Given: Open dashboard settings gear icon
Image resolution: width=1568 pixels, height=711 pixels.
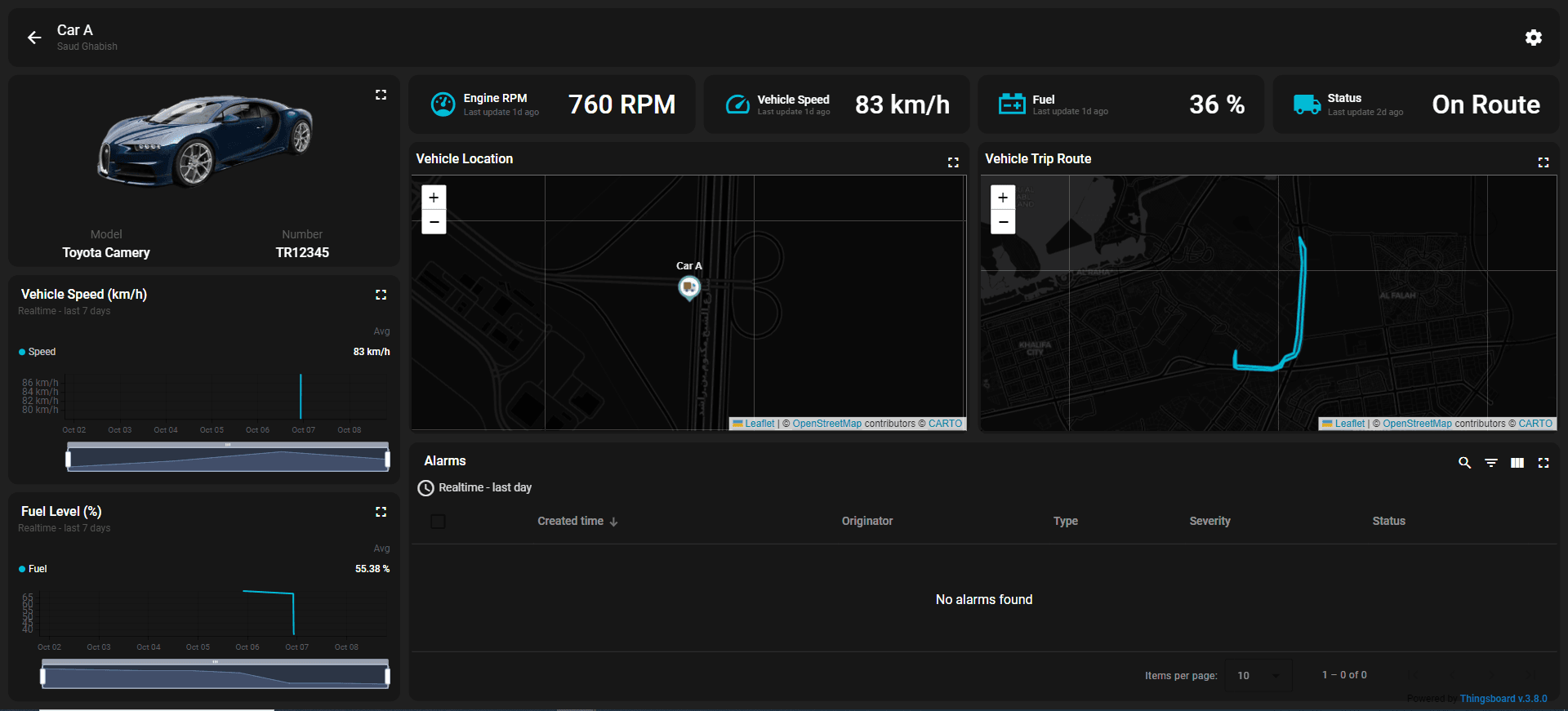Looking at the screenshot, I should [1534, 38].
